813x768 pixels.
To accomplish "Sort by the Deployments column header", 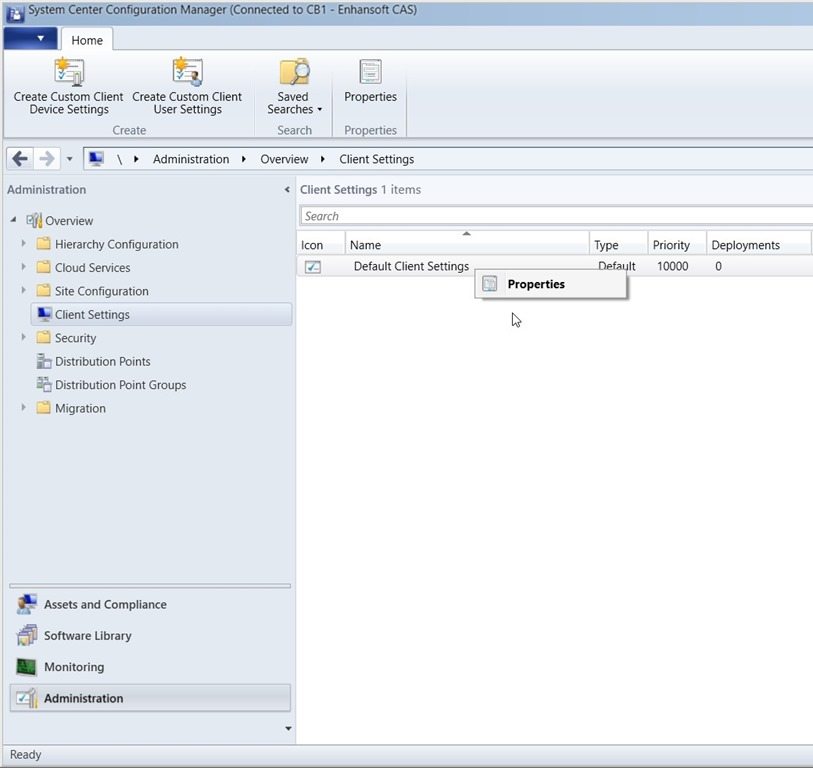I will click(759, 245).
